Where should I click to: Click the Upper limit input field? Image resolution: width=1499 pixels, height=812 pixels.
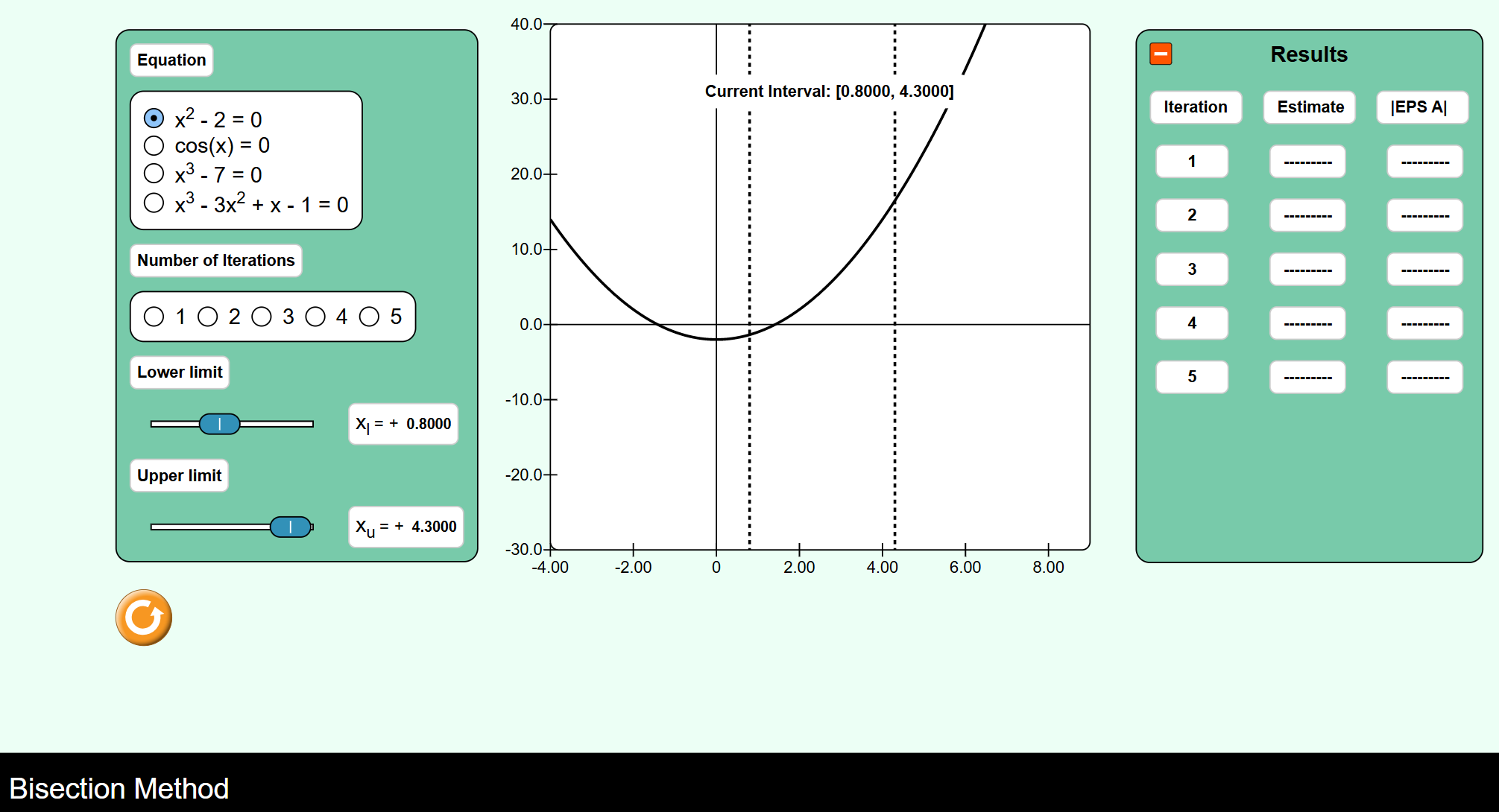click(405, 525)
